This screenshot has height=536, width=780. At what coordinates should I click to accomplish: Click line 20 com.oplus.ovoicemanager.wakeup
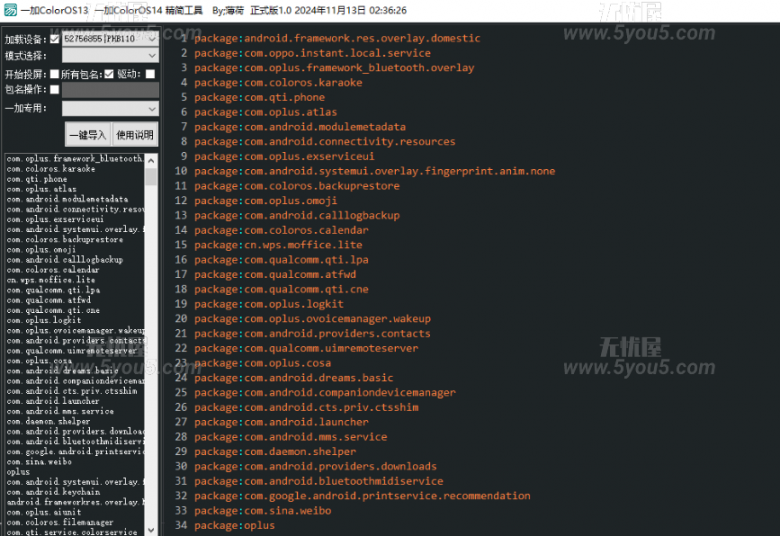point(312,319)
